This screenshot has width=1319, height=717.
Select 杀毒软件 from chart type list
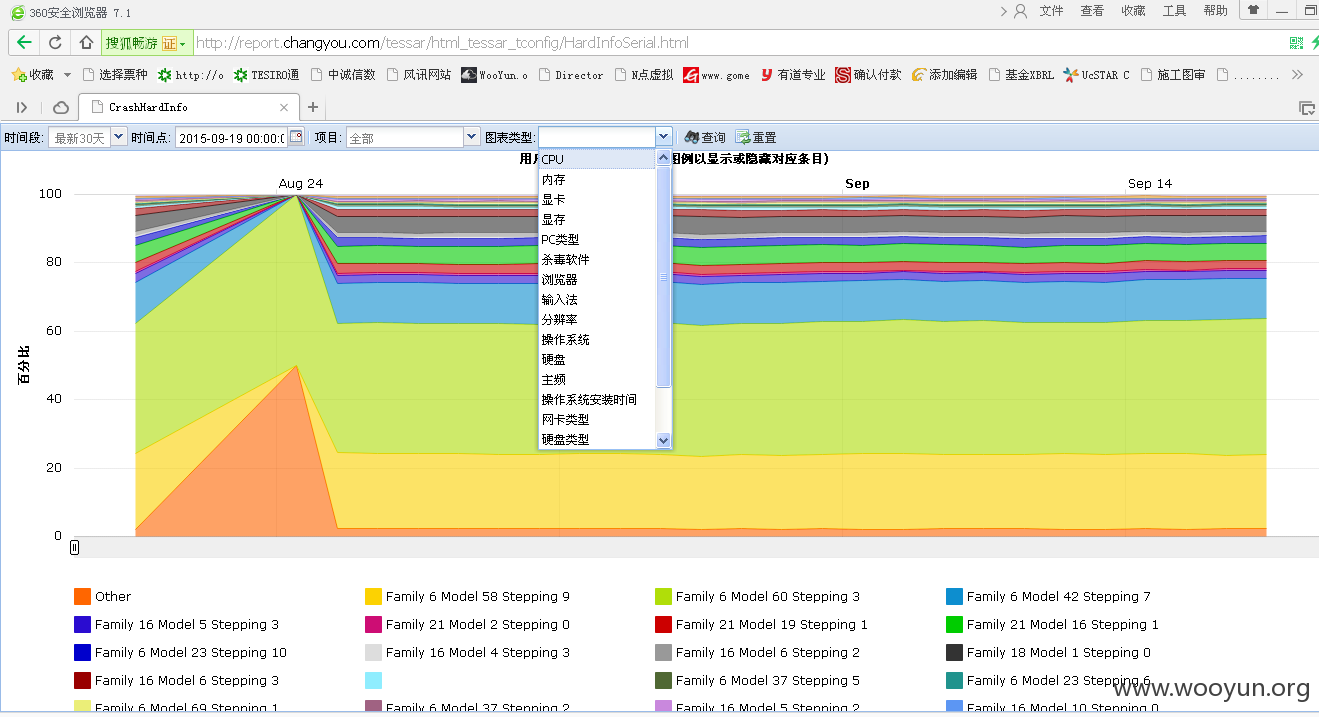597,259
